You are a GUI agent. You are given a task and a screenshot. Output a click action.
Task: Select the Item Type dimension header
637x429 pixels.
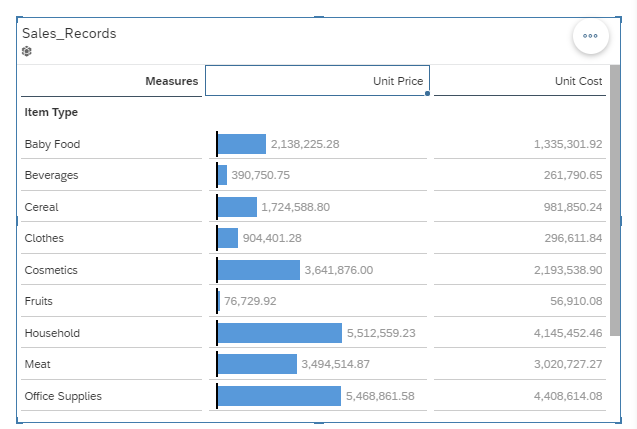pos(51,113)
